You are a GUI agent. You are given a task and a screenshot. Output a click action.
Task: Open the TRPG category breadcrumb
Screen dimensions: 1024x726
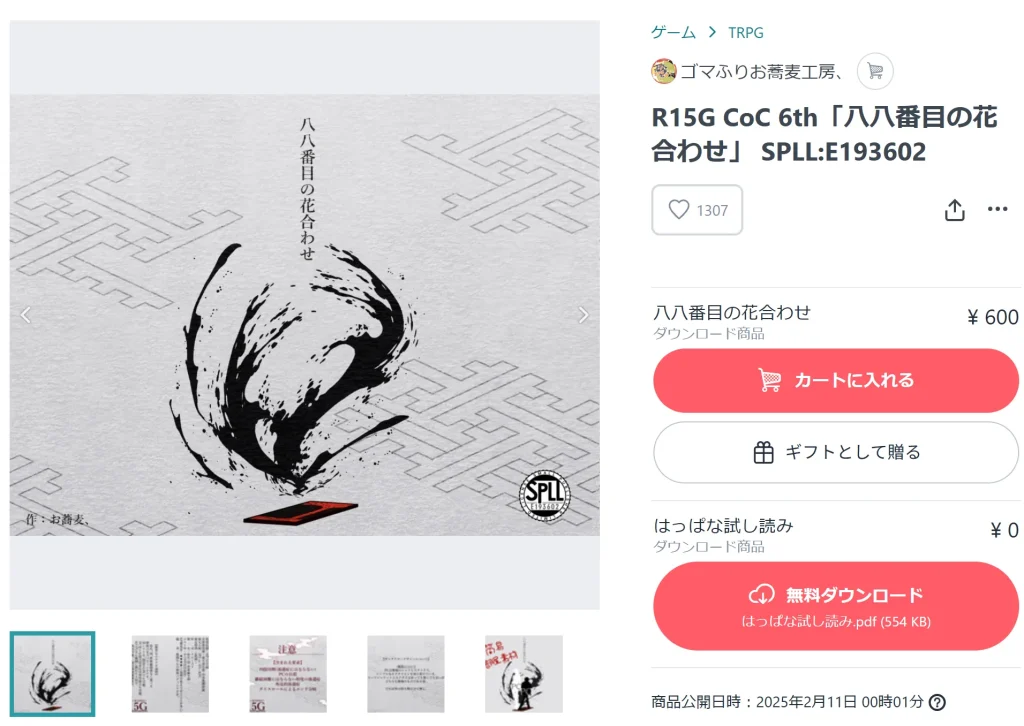click(746, 33)
